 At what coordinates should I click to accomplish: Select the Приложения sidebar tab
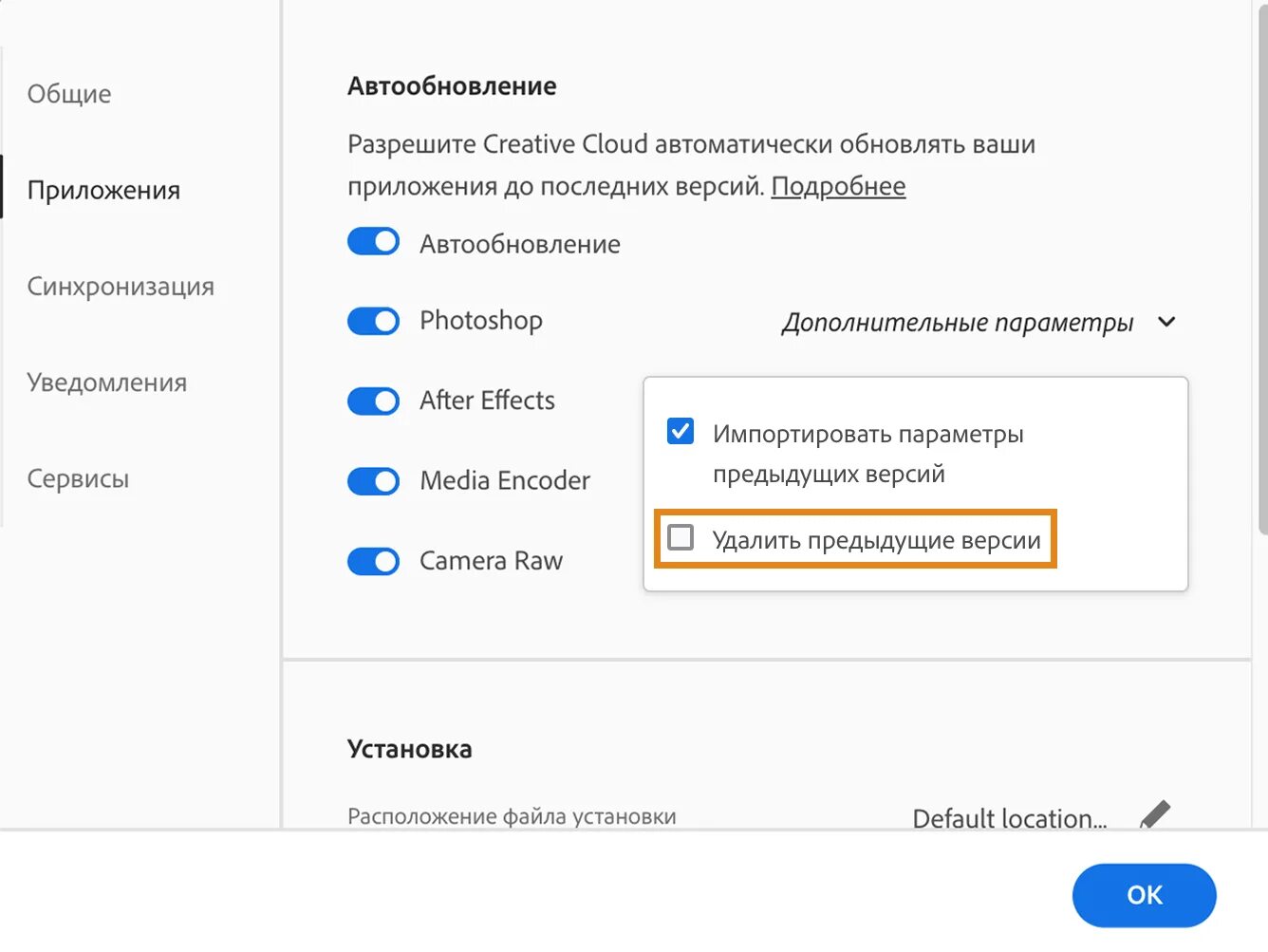pos(103,190)
